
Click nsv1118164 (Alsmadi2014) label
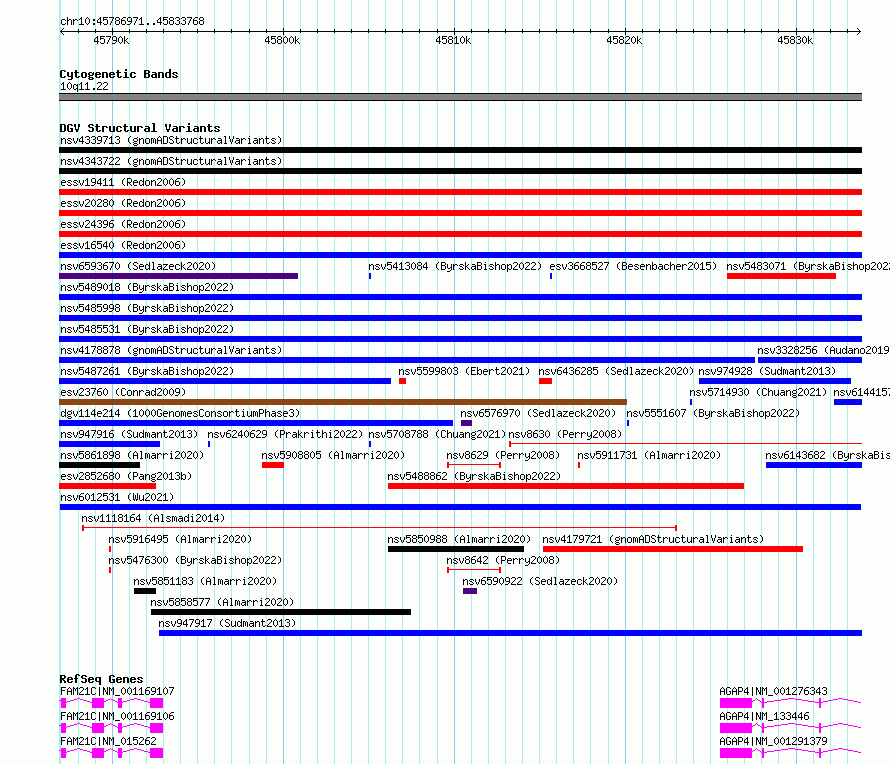tap(153, 518)
